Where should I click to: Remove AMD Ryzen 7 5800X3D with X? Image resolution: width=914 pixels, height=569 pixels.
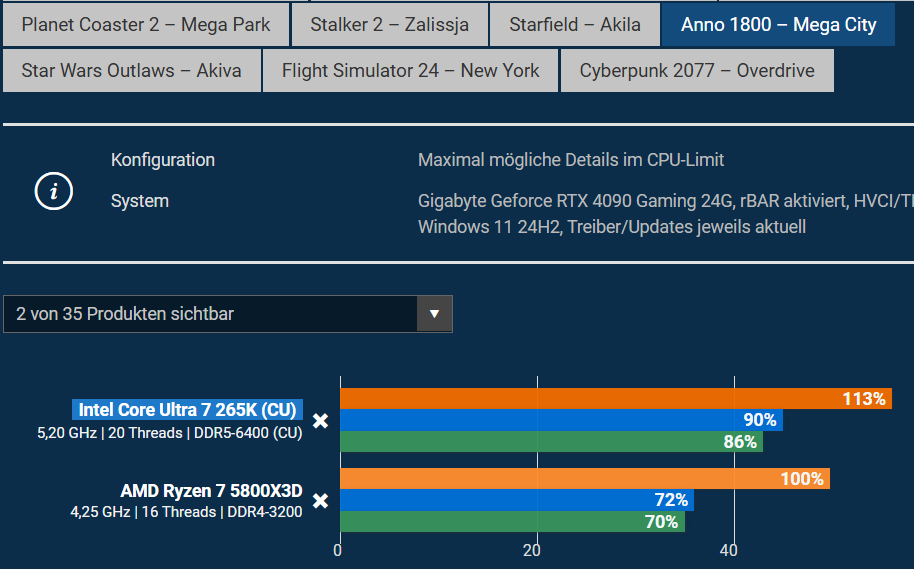[321, 501]
